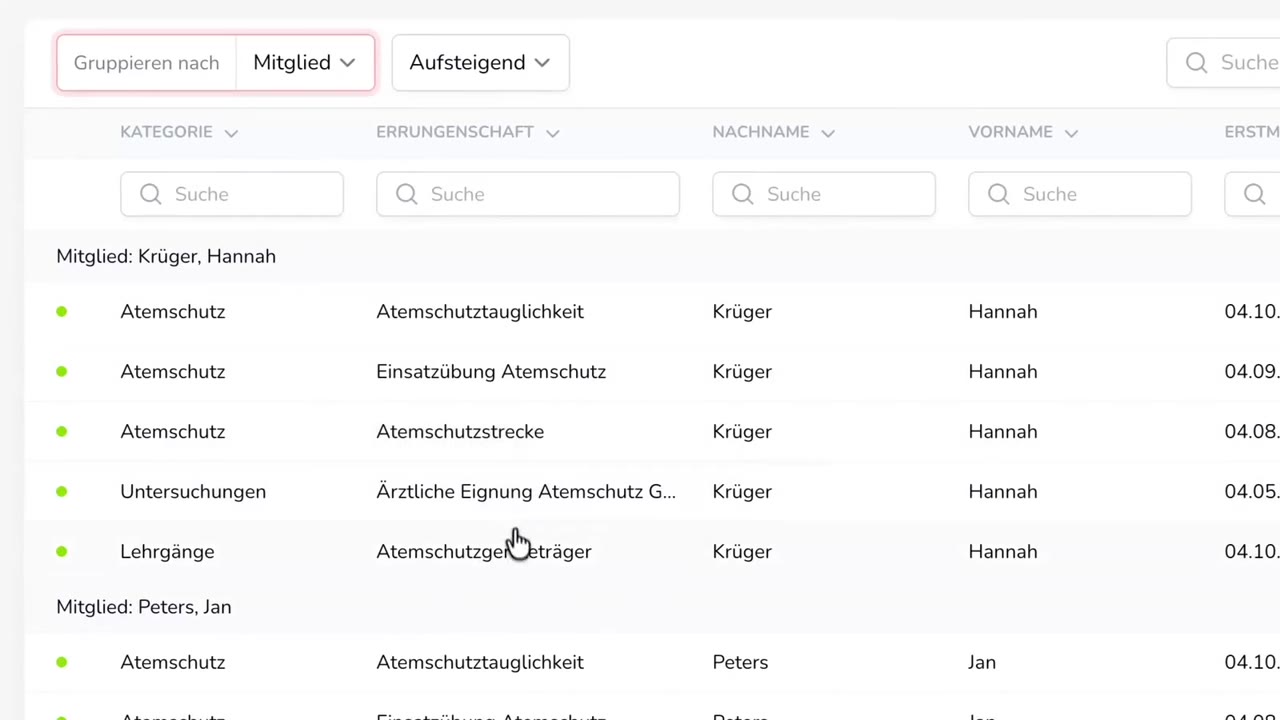Click the 'Gruppieren nach' label
Viewport: 1280px width, 720px height.
pos(146,63)
